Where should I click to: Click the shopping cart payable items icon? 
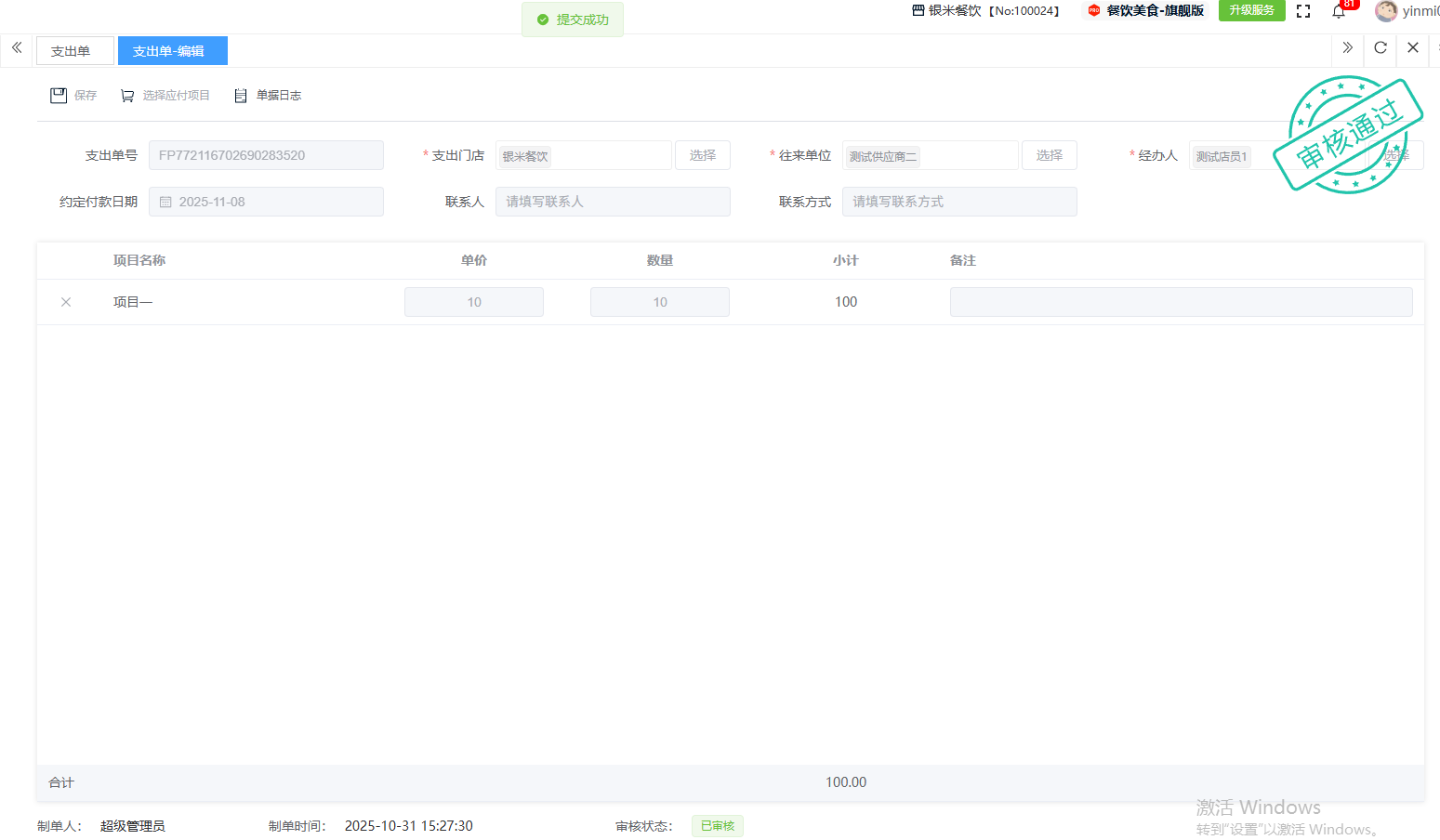coord(127,96)
